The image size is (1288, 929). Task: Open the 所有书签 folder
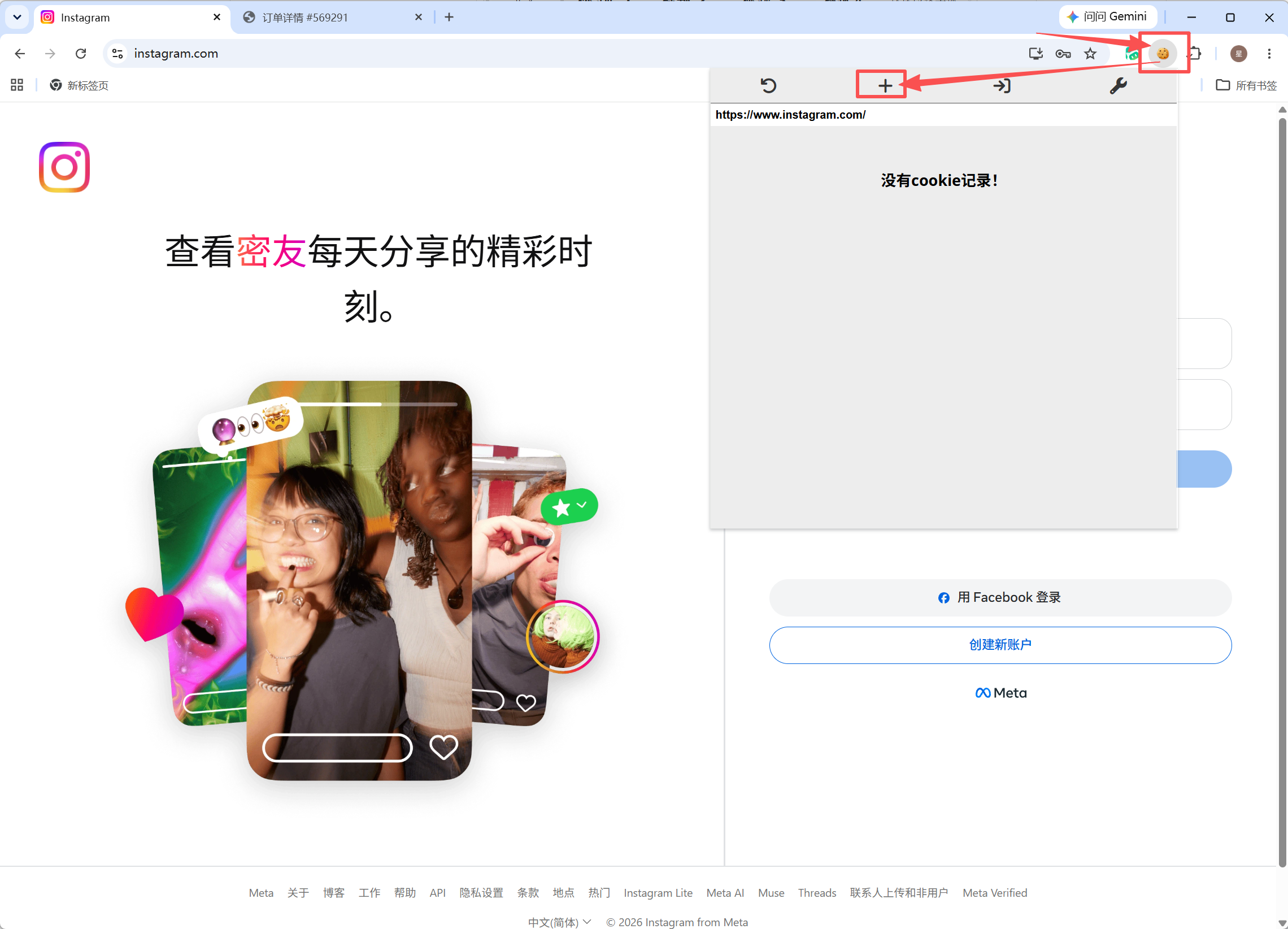[x=1246, y=85]
